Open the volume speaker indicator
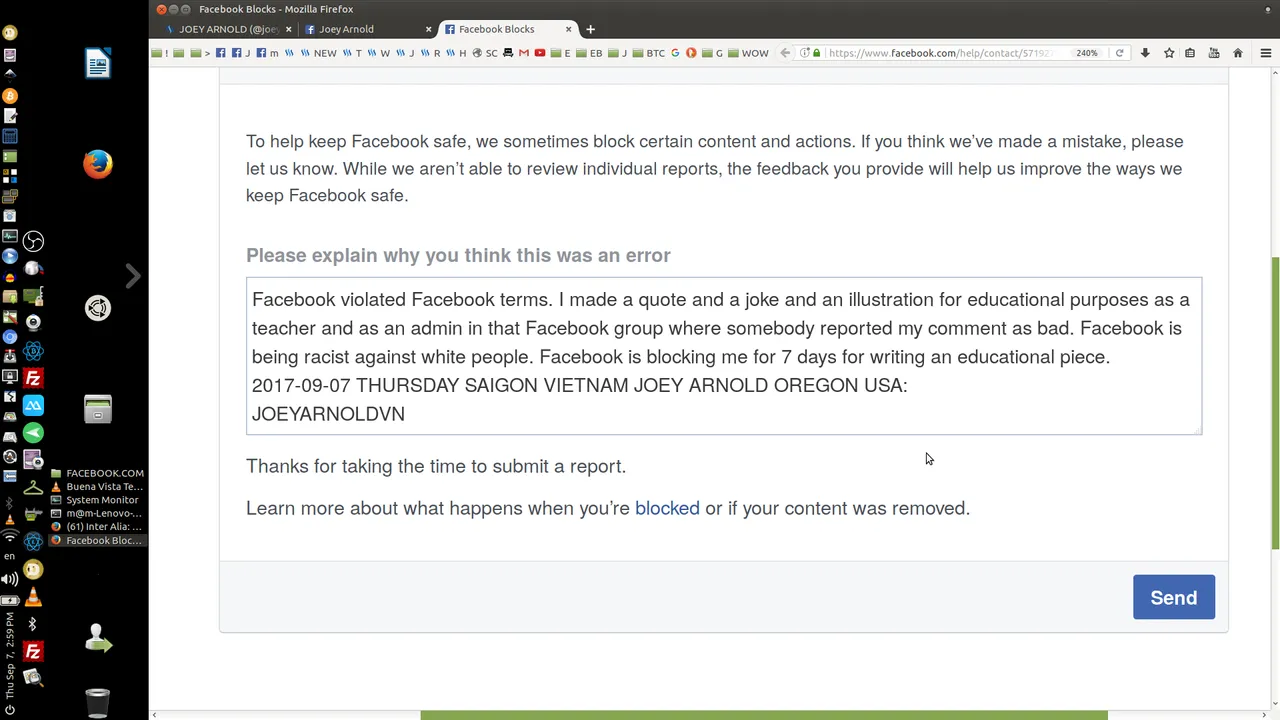 (10, 579)
